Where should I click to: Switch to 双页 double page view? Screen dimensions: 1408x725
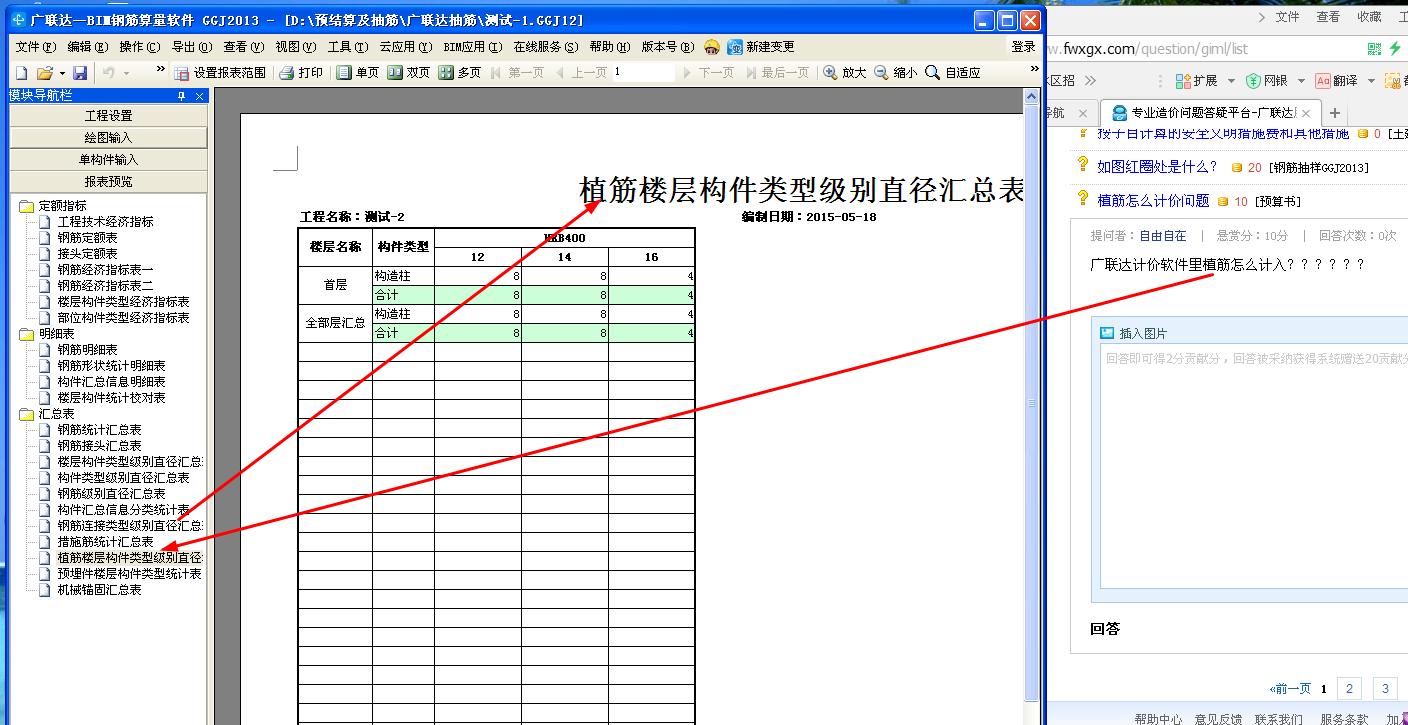(409, 73)
